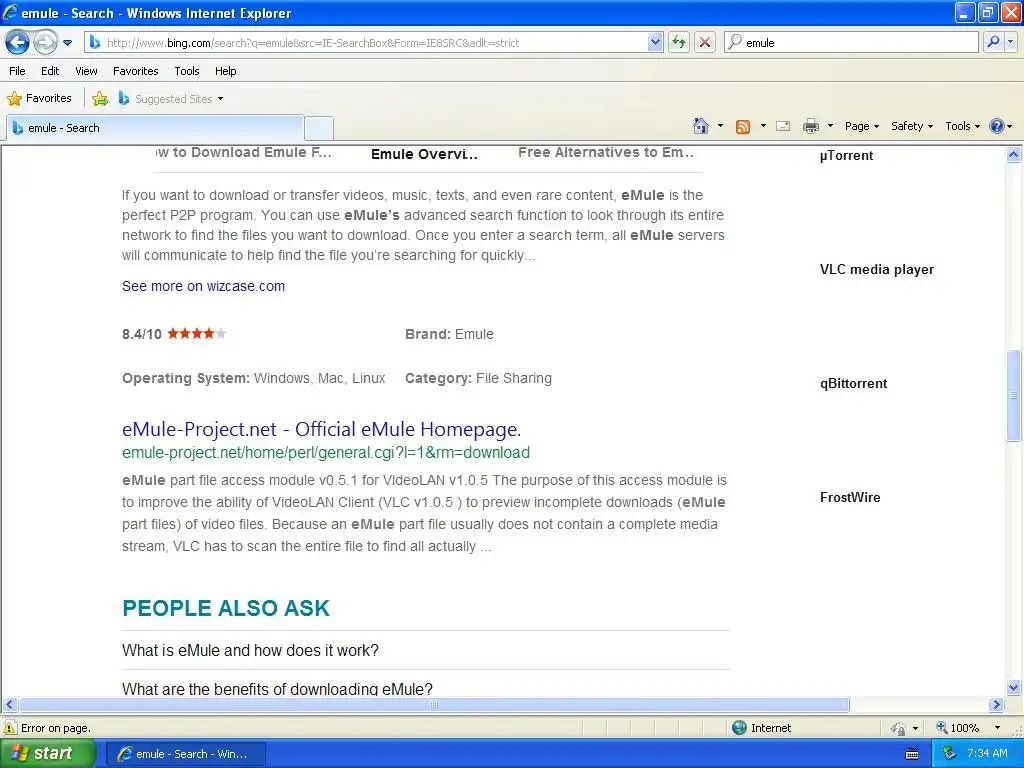Open the Tools menu in menu bar
1024x768 pixels.
pos(187,71)
